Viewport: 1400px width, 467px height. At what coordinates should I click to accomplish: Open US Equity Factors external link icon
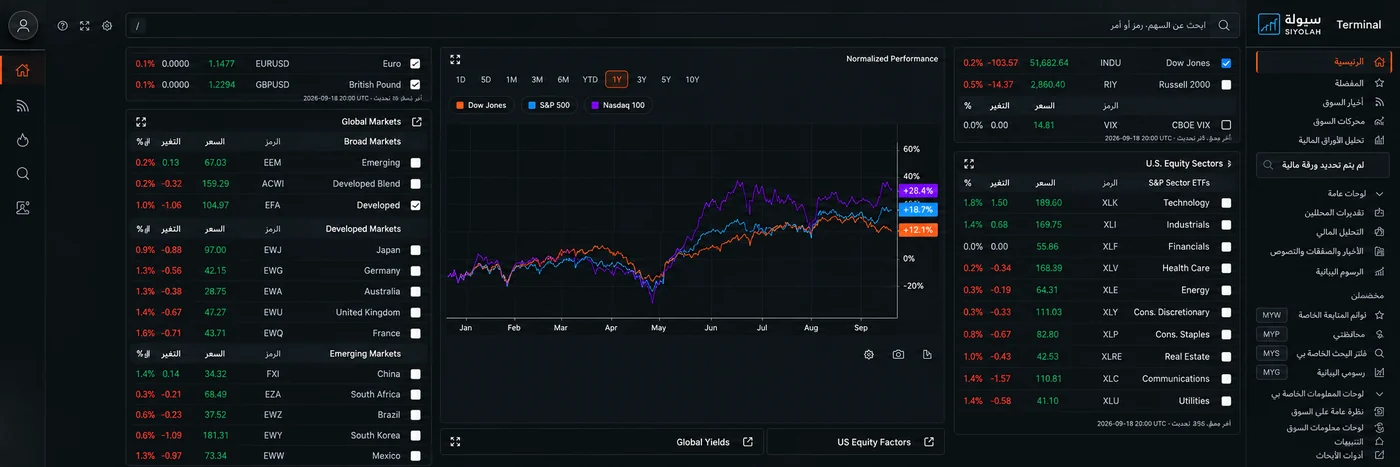929,442
